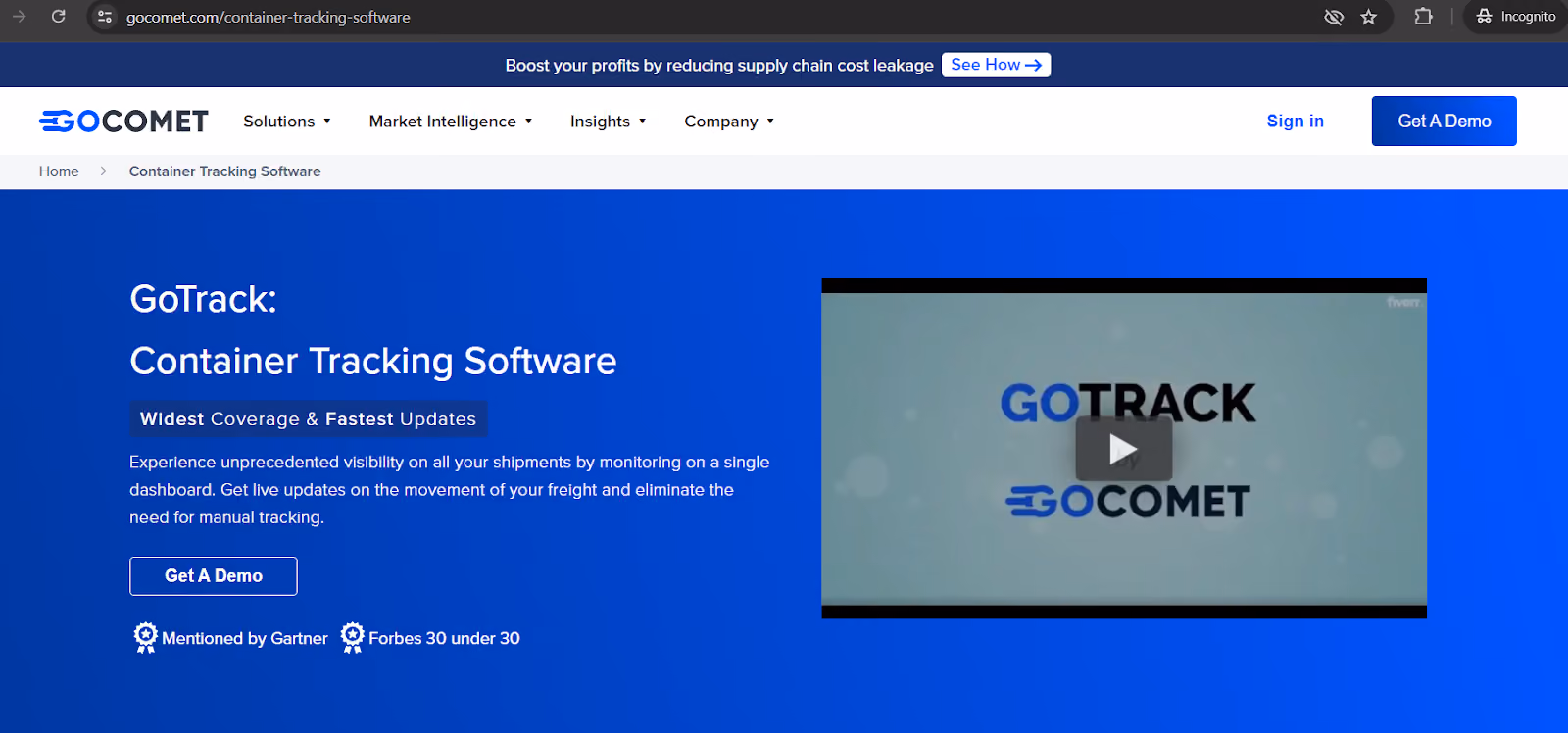Click the paragraph starting 'Experience unprecedented visibility'
Image resolution: width=1568 pixels, height=733 pixels.
point(450,490)
